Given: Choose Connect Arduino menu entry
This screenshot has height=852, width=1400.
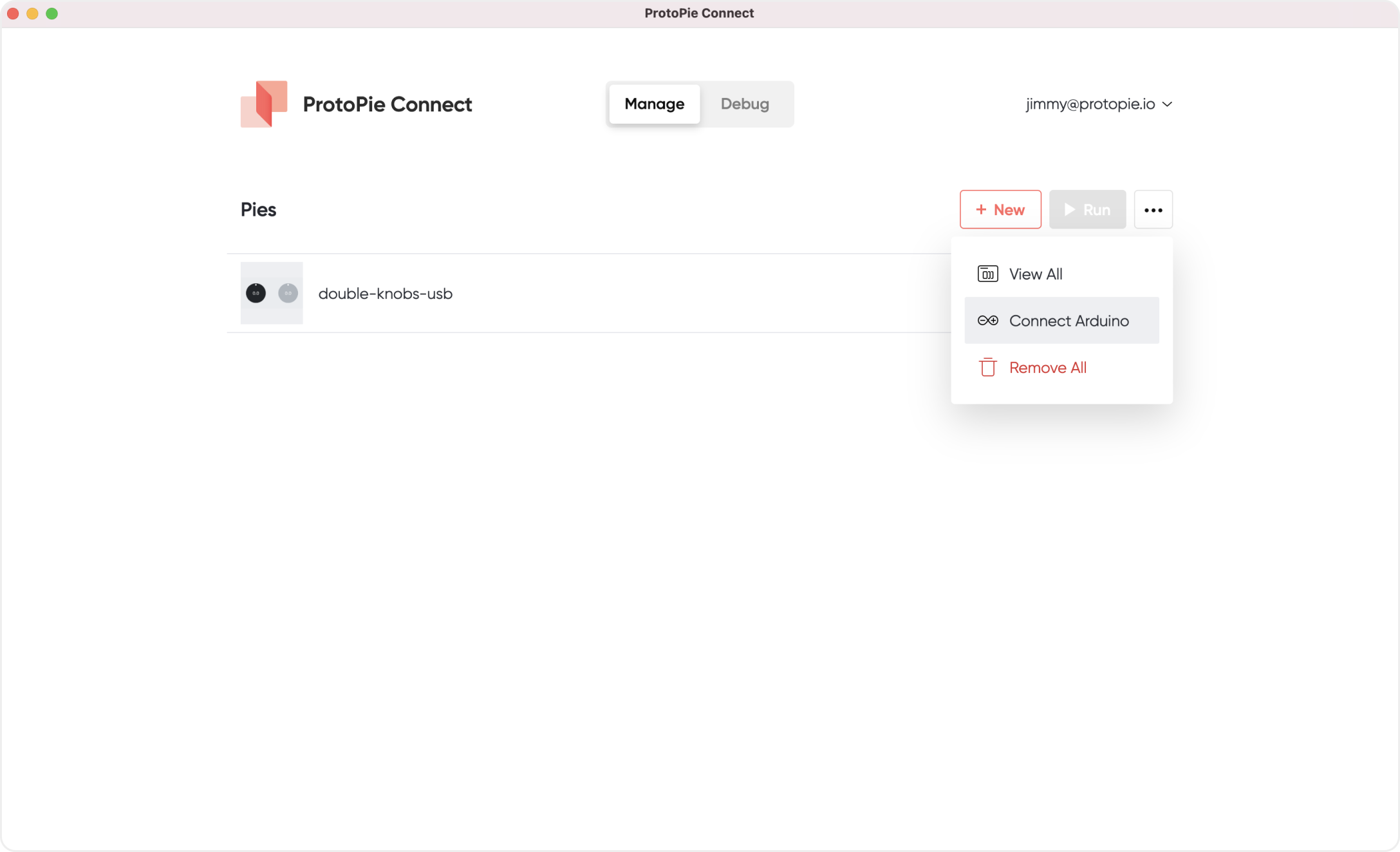Looking at the screenshot, I should pos(1069,321).
